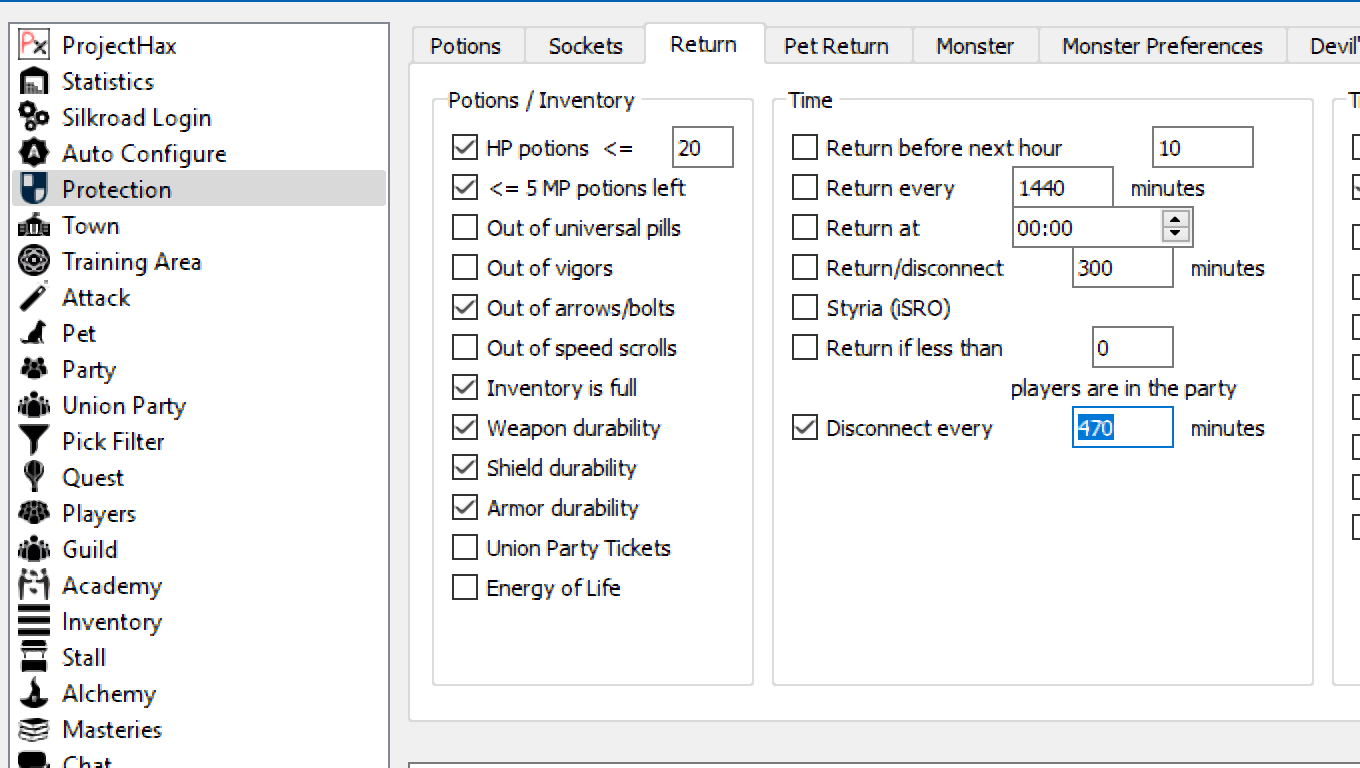The image size is (1360, 768).
Task: Click the Quest icon in sidebar
Action: coord(34,477)
